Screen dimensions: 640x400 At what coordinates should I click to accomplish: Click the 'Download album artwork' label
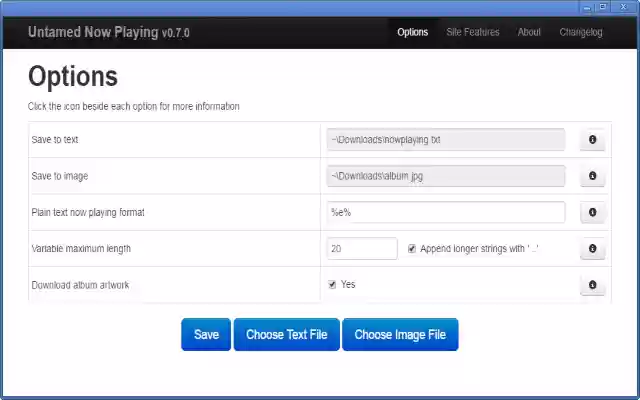(x=80, y=285)
